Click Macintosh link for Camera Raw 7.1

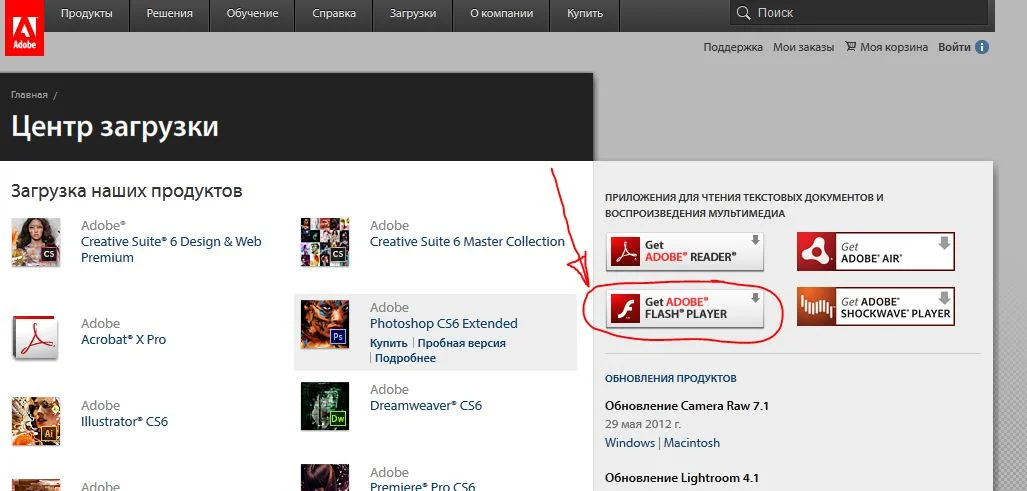click(692, 443)
